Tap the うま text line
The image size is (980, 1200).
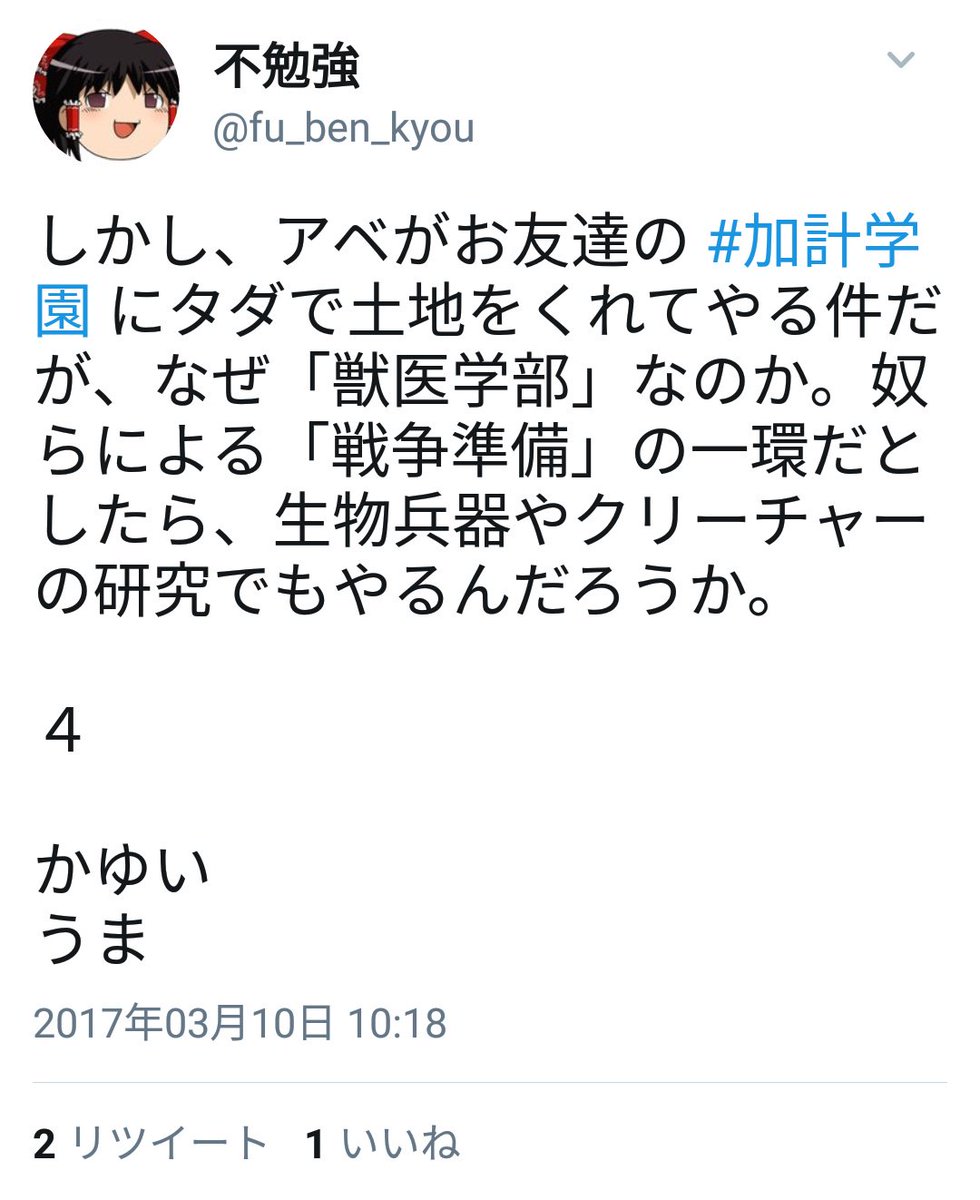click(x=93, y=940)
